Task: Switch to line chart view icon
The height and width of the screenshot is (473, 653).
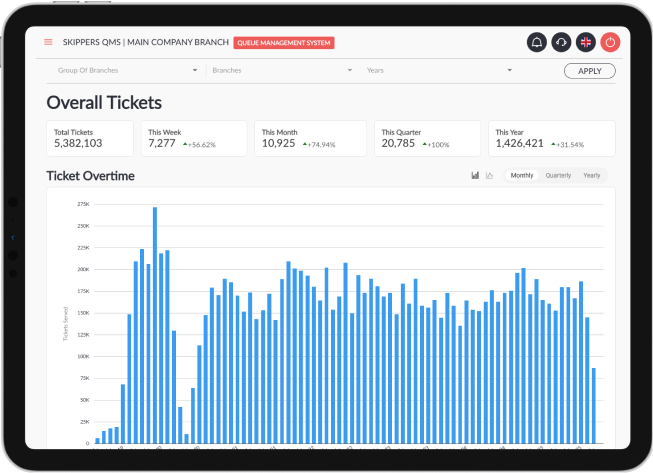Action: coord(489,175)
